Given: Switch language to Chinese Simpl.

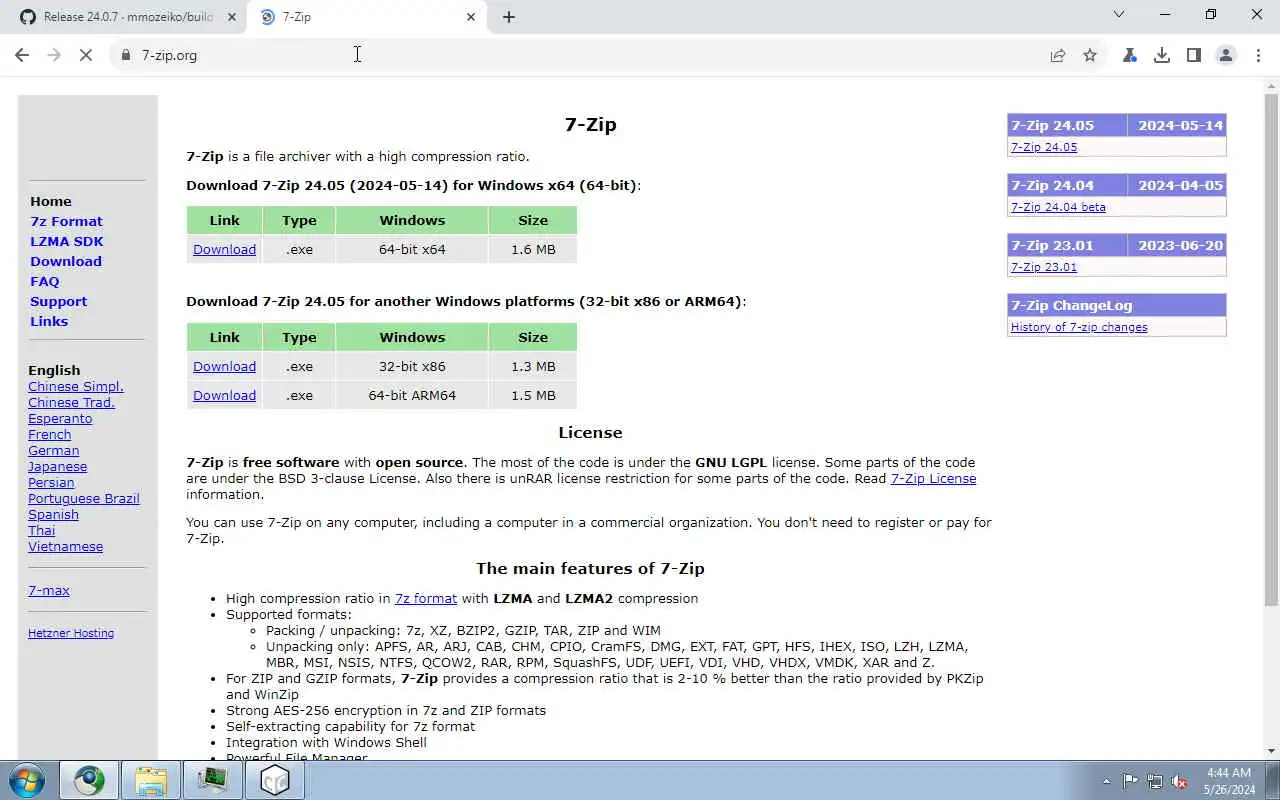Looking at the screenshot, I should [76, 386].
